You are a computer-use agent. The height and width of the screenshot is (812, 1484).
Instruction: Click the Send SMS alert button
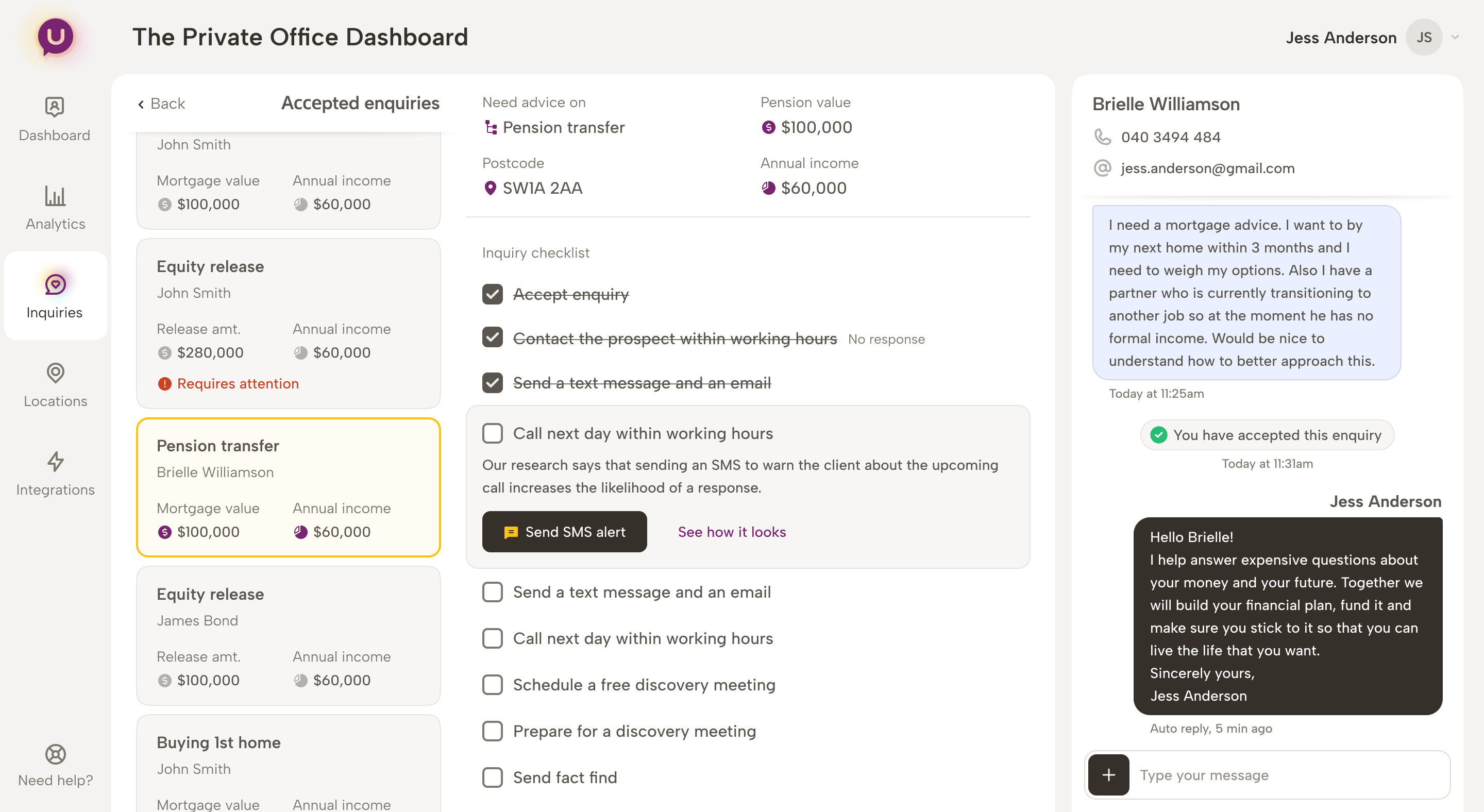(565, 532)
